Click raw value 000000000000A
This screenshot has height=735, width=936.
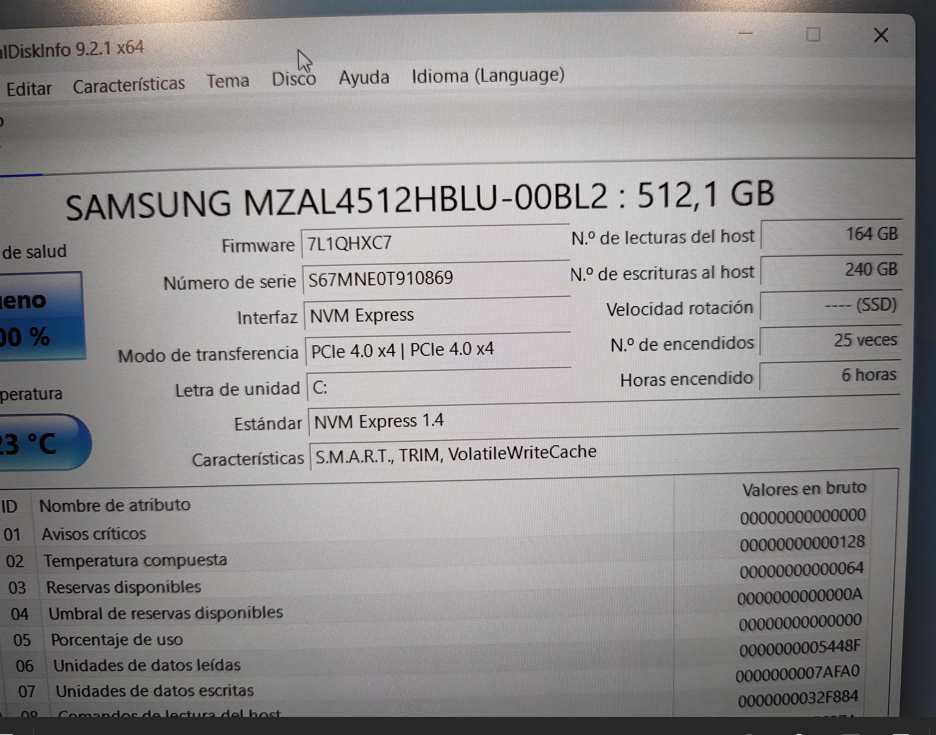(x=800, y=596)
